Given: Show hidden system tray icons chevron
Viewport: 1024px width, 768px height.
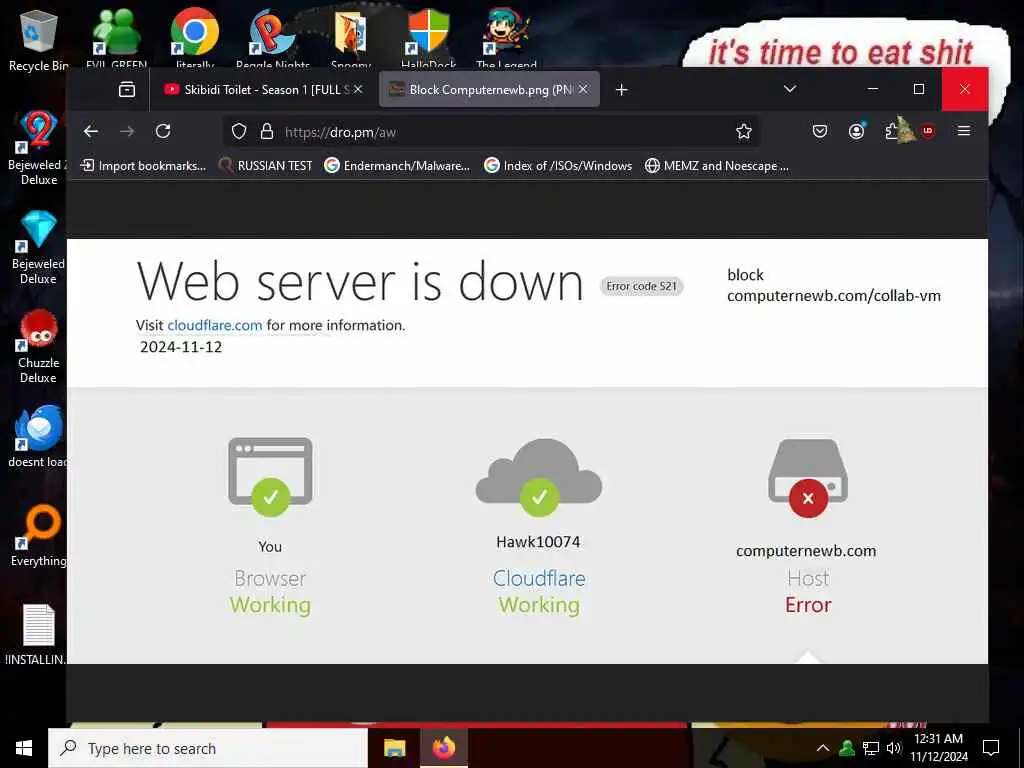Looking at the screenshot, I should pyautogui.click(x=823, y=748).
